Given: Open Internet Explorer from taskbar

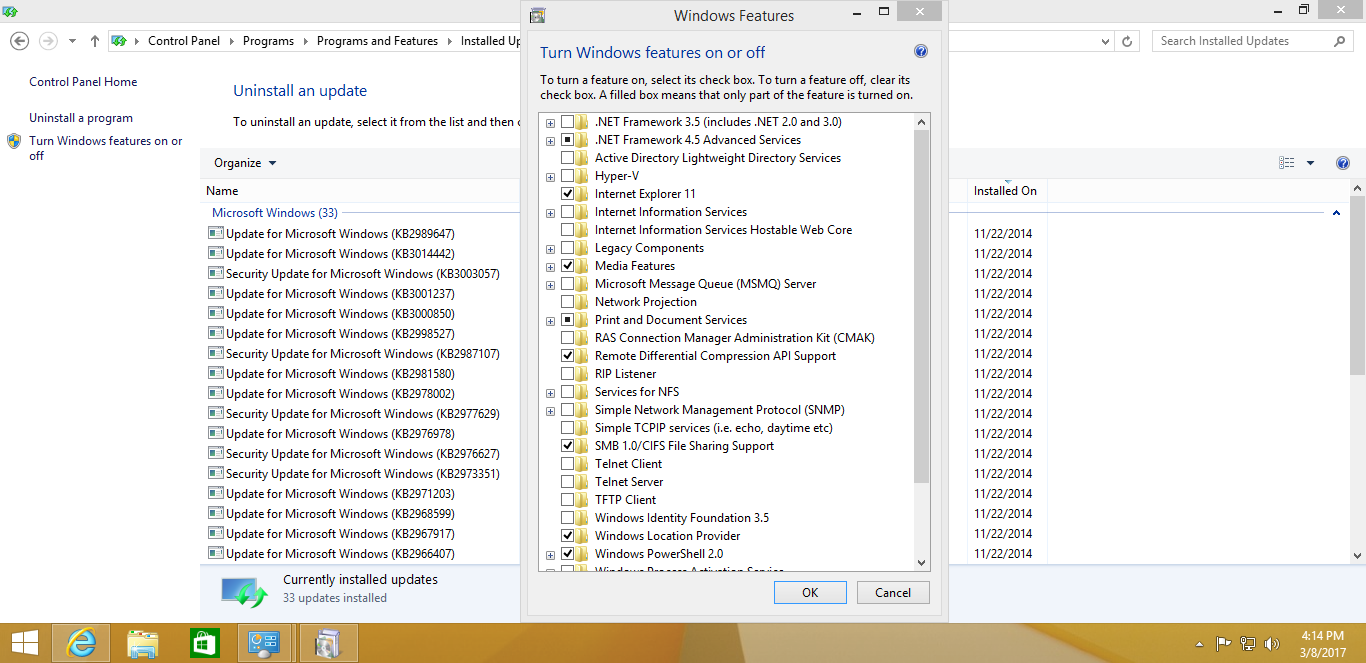Looking at the screenshot, I should point(81,643).
